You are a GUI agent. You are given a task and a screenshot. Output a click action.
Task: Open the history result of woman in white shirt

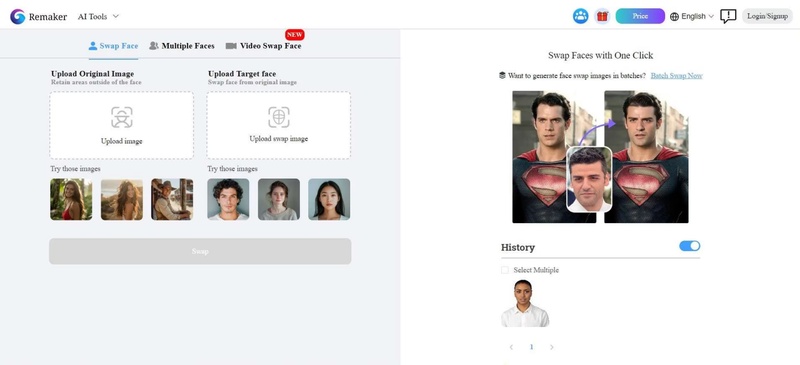click(x=525, y=303)
